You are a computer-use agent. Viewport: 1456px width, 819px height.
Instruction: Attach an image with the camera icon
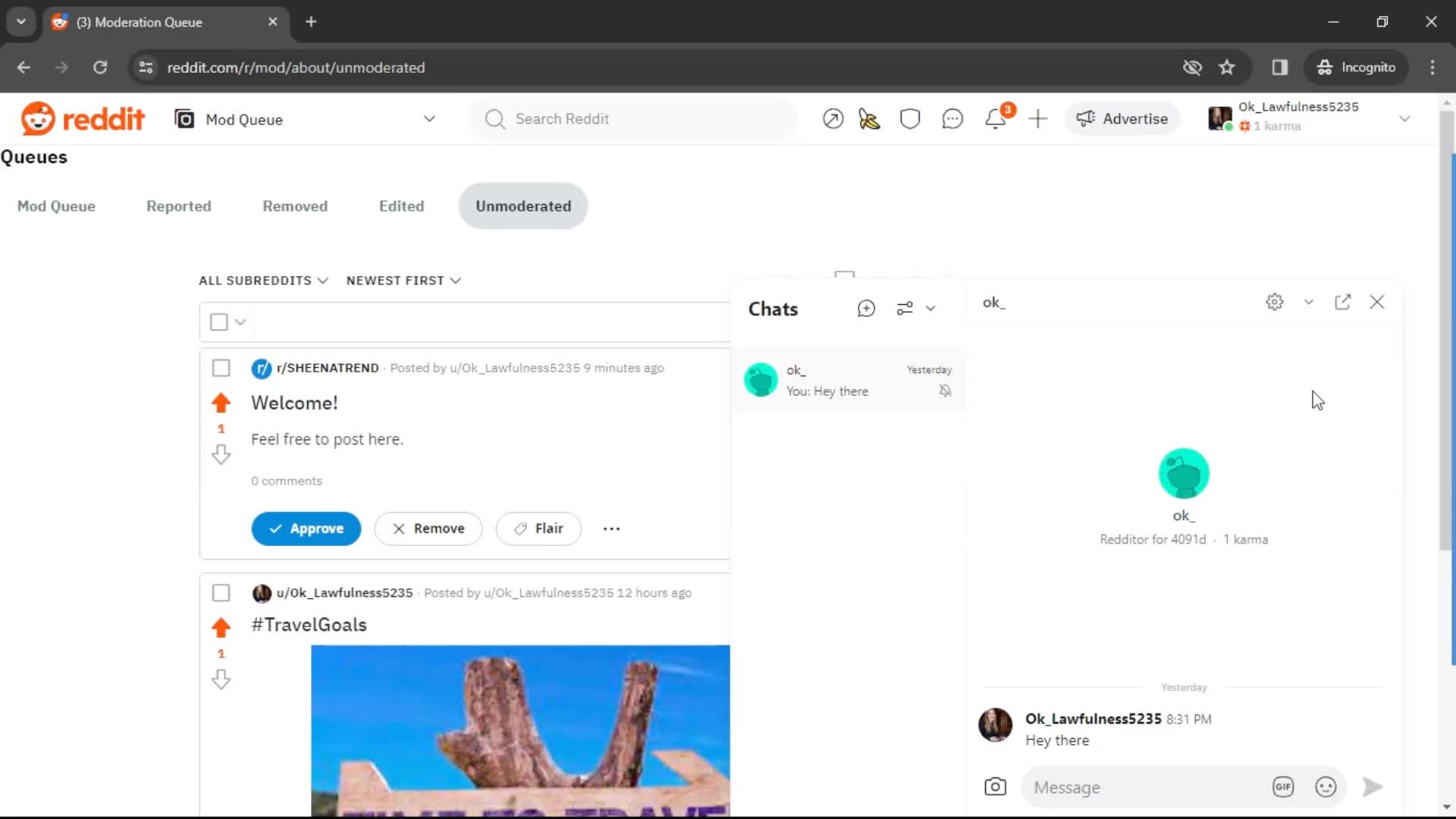point(994,786)
